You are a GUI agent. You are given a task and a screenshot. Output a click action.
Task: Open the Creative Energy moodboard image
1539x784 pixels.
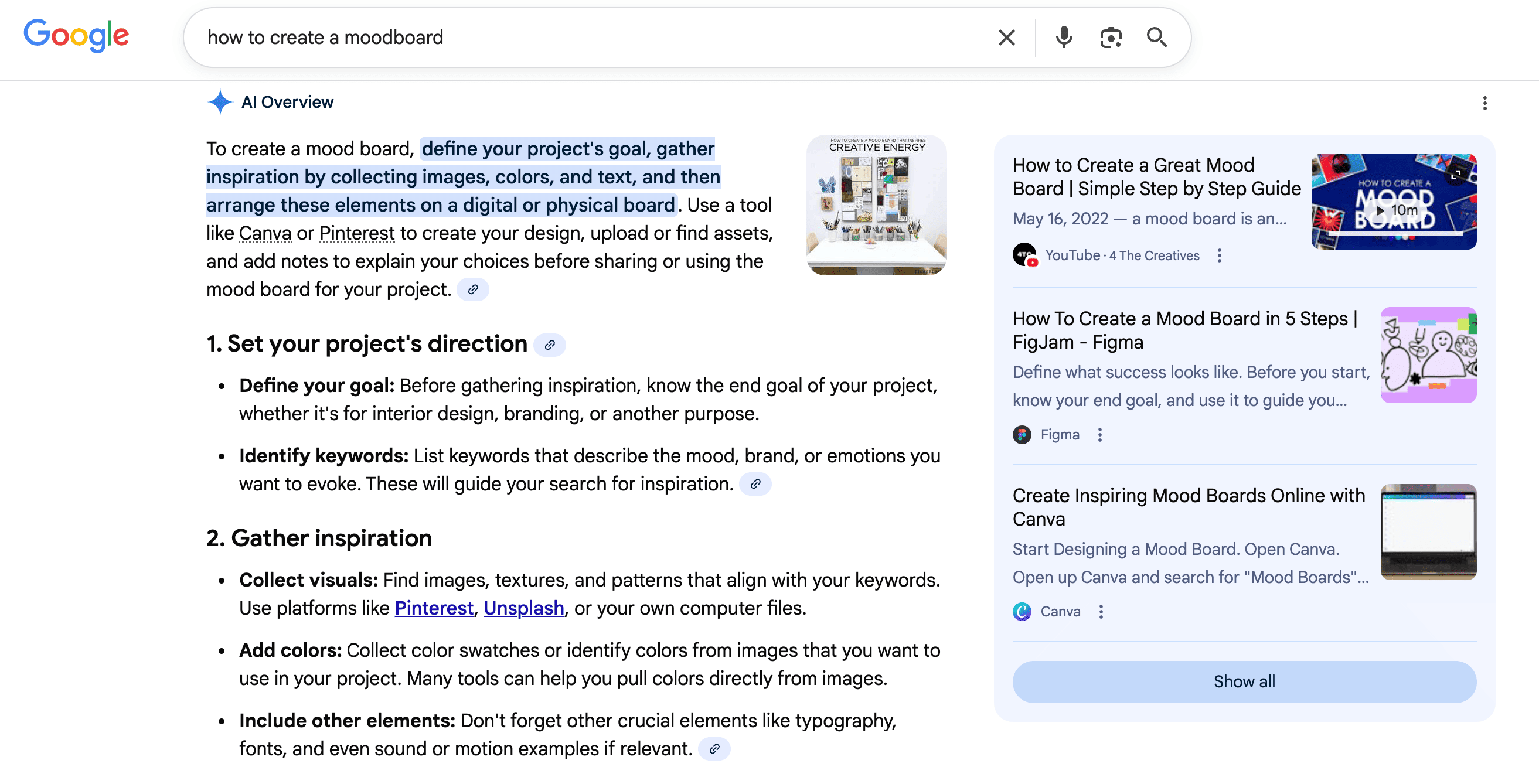click(x=876, y=205)
